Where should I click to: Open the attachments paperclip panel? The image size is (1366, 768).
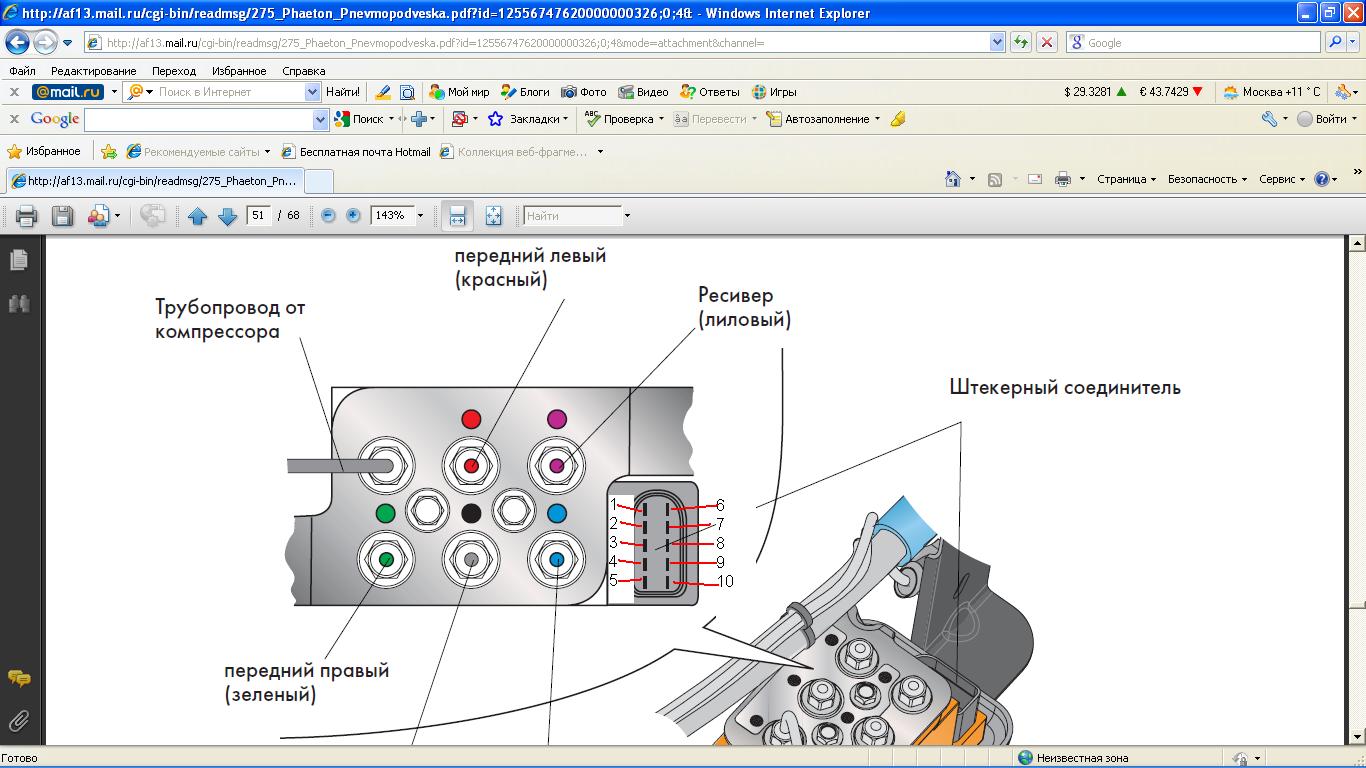tap(18, 720)
